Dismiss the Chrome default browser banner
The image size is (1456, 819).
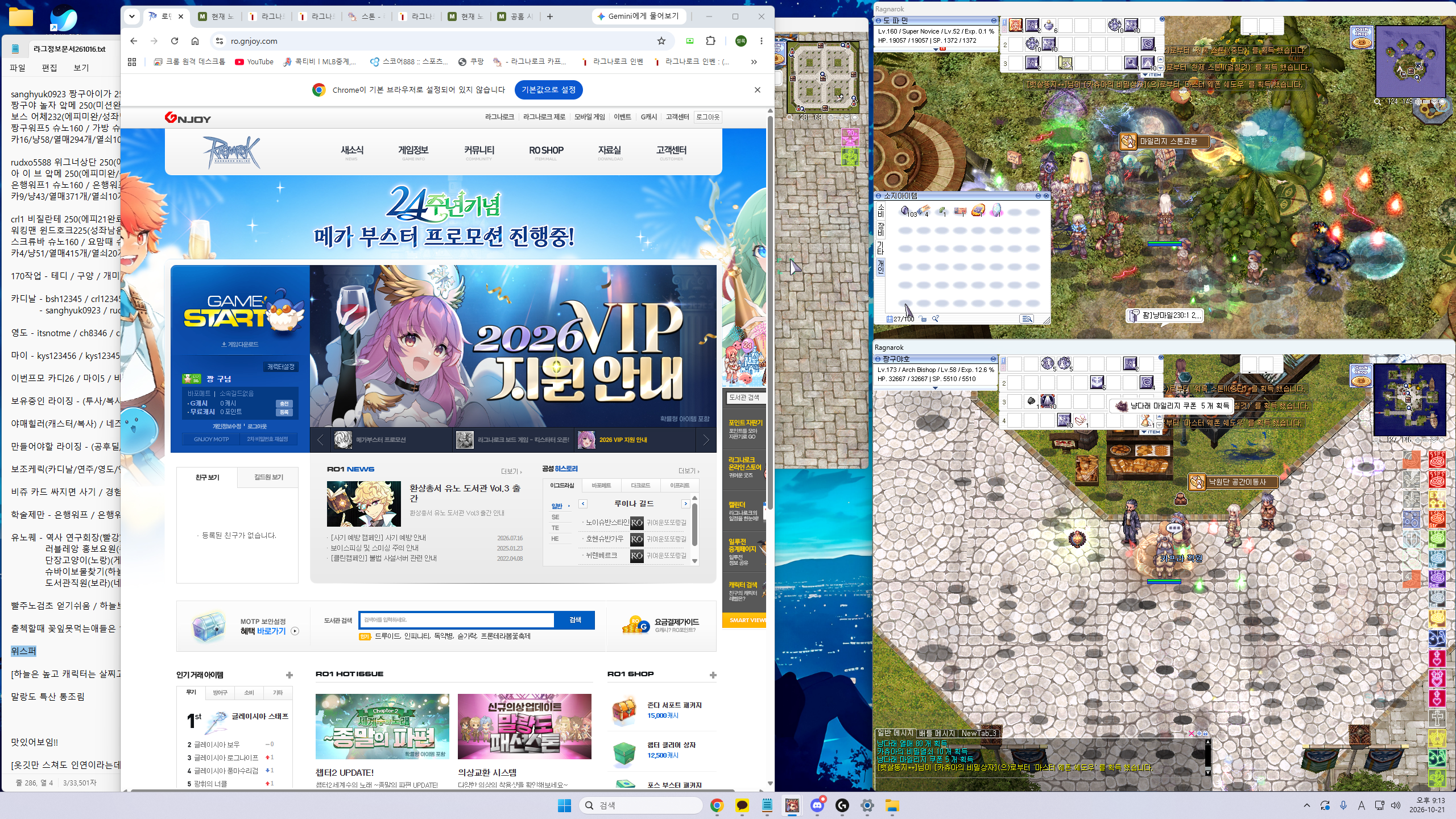pos(758,90)
